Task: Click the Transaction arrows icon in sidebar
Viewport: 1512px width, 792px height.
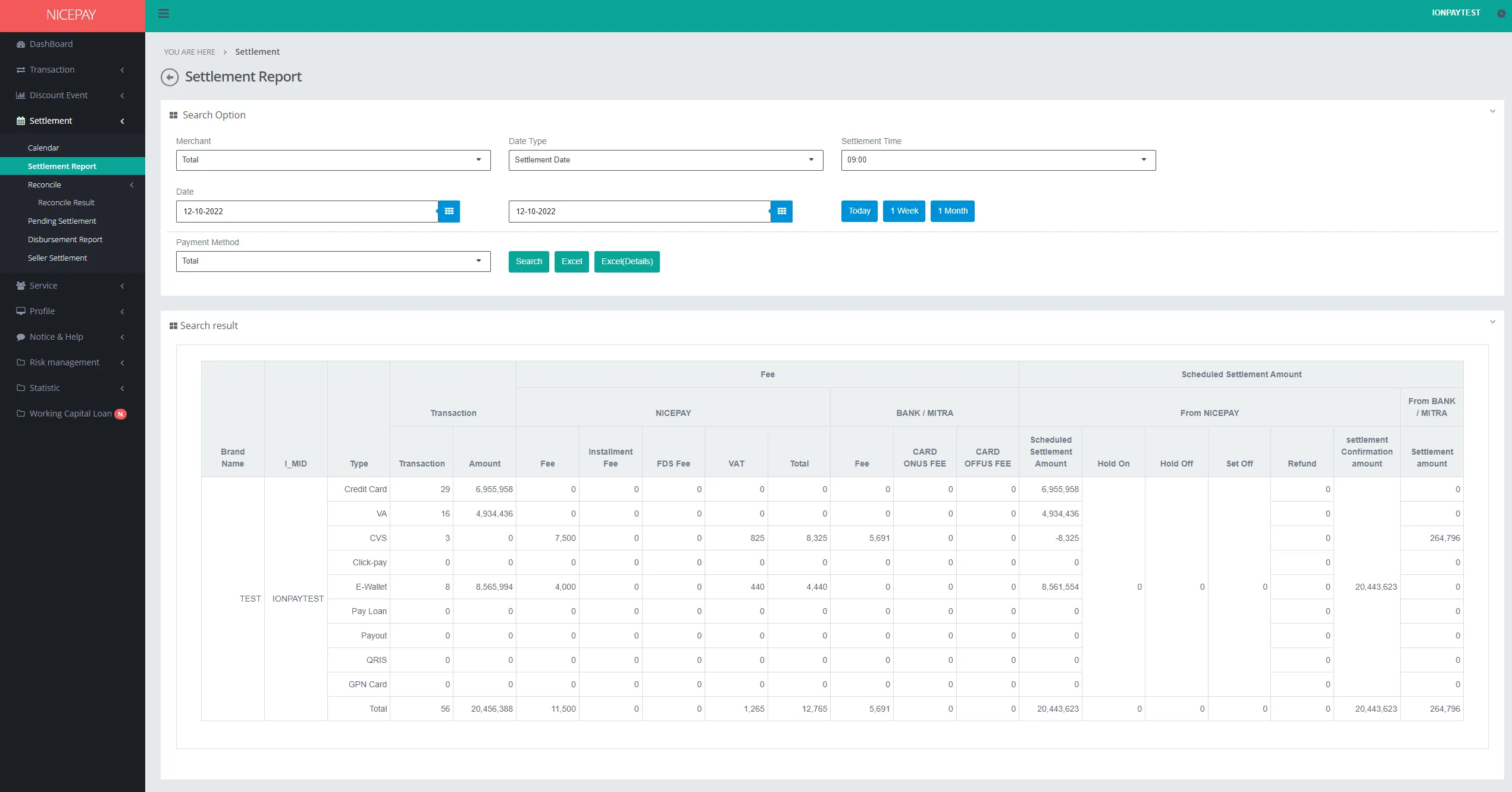Action: pyautogui.click(x=21, y=70)
